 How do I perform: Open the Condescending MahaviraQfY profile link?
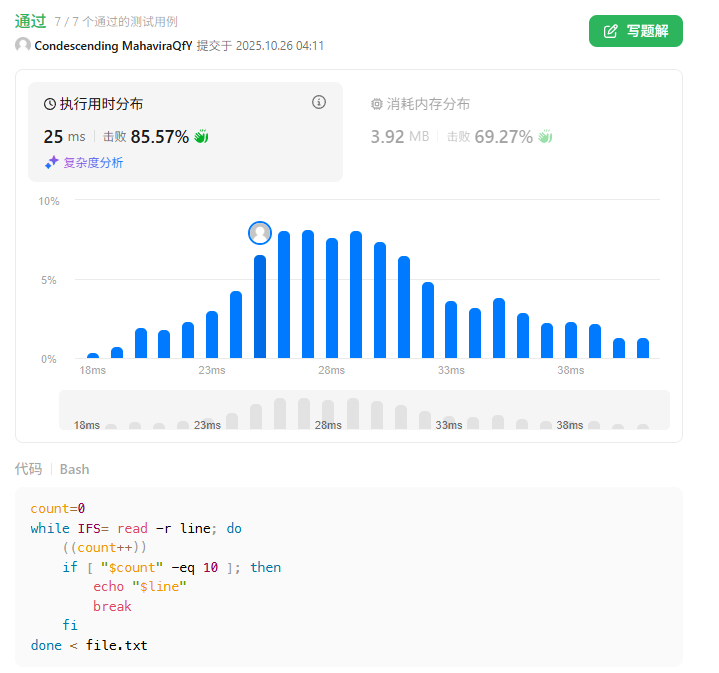pyautogui.click(x=113, y=45)
